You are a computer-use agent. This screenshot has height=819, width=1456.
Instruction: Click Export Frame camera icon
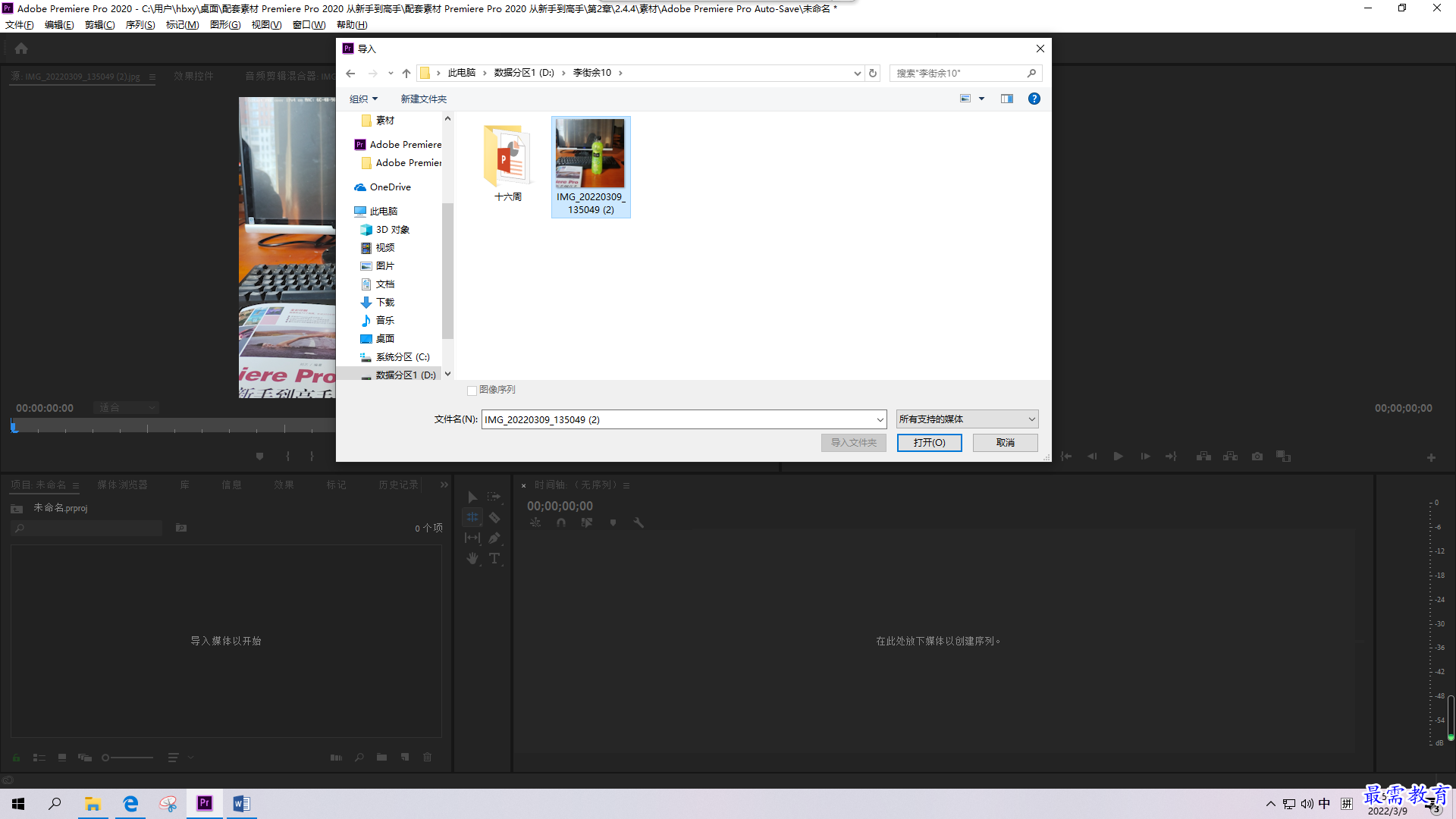coord(1257,457)
